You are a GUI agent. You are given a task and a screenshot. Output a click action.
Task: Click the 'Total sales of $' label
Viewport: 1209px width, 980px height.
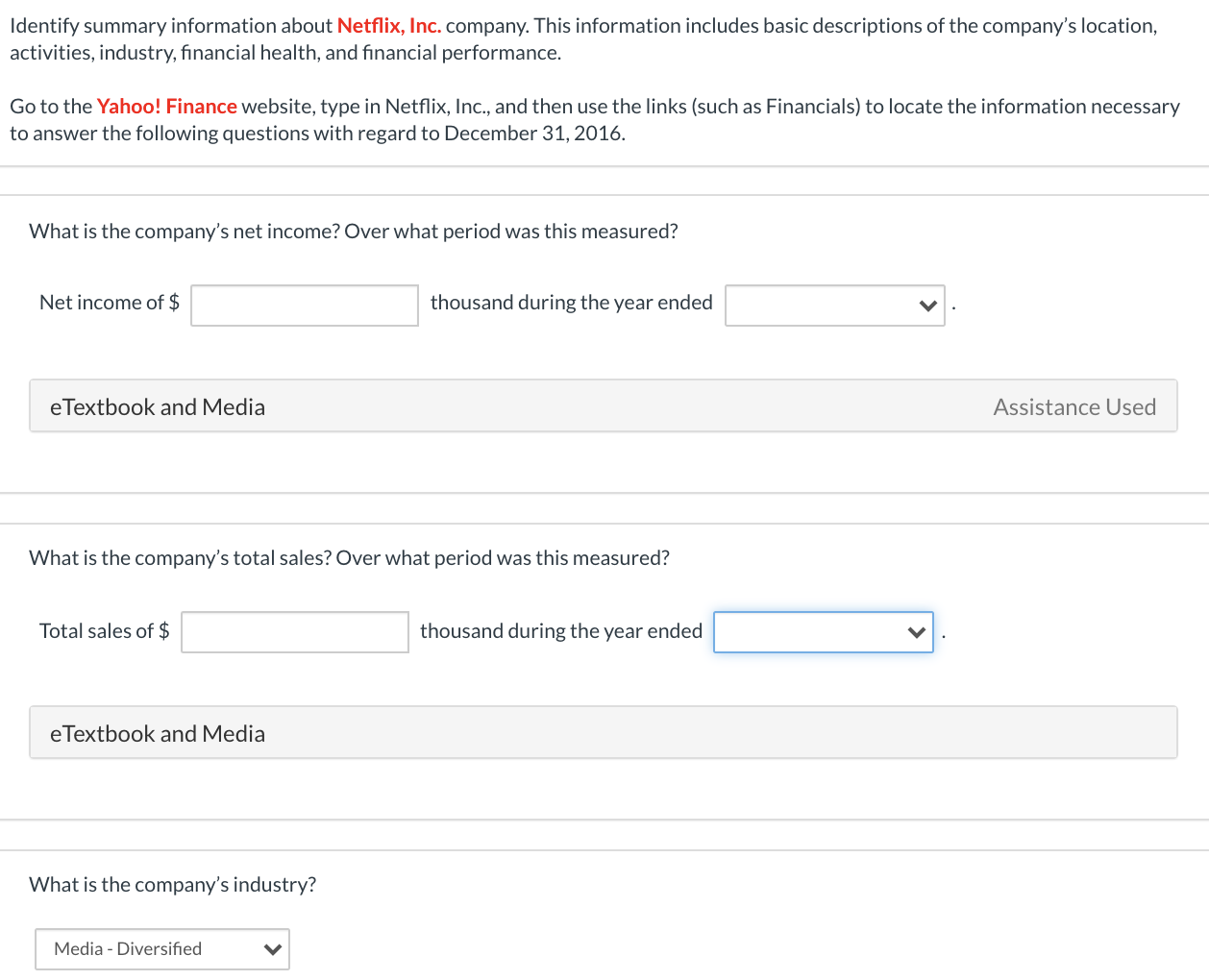pyautogui.click(x=105, y=631)
